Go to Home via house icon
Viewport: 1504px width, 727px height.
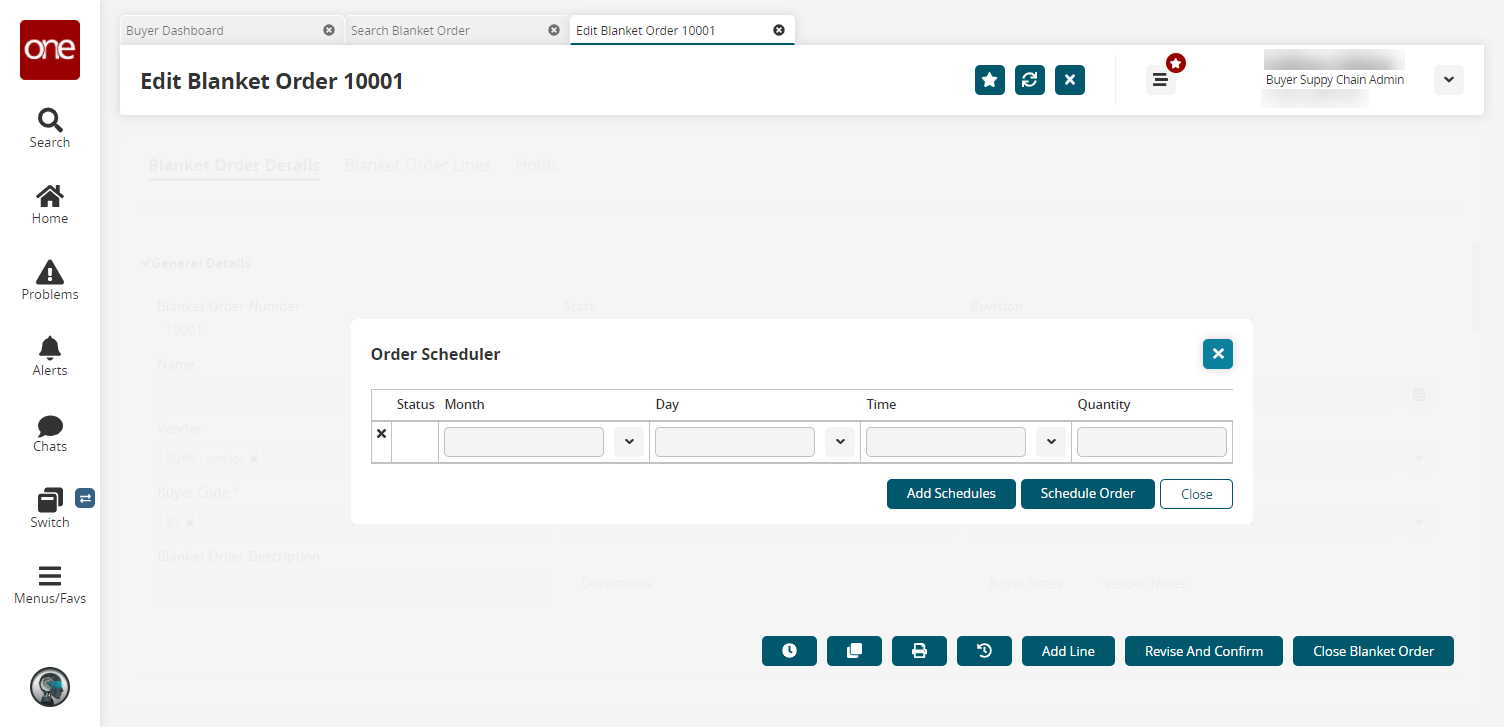49,197
